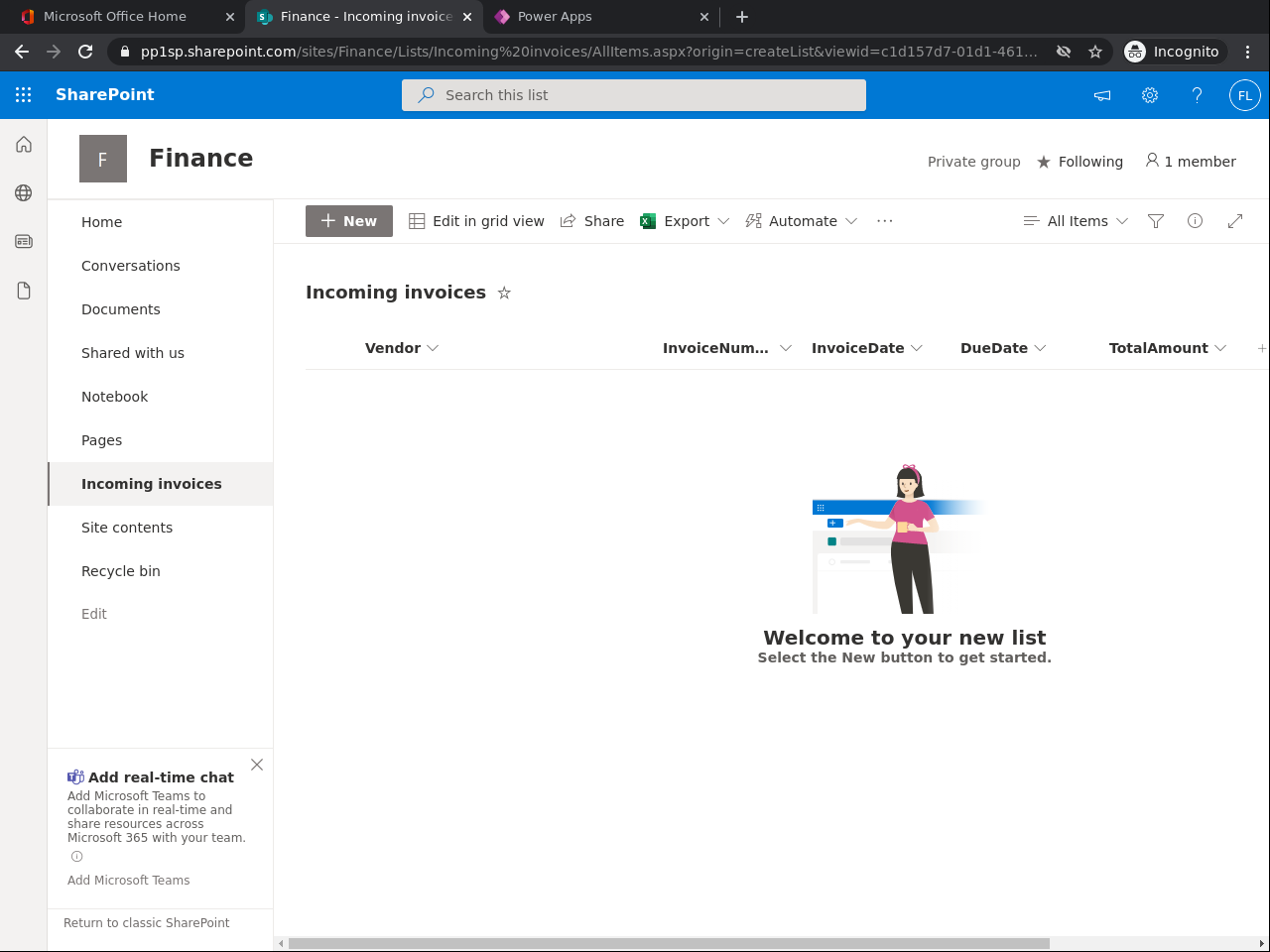1270x952 pixels.
Task: Reload the page with browser refresh
Action: pyautogui.click(x=85, y=52)
